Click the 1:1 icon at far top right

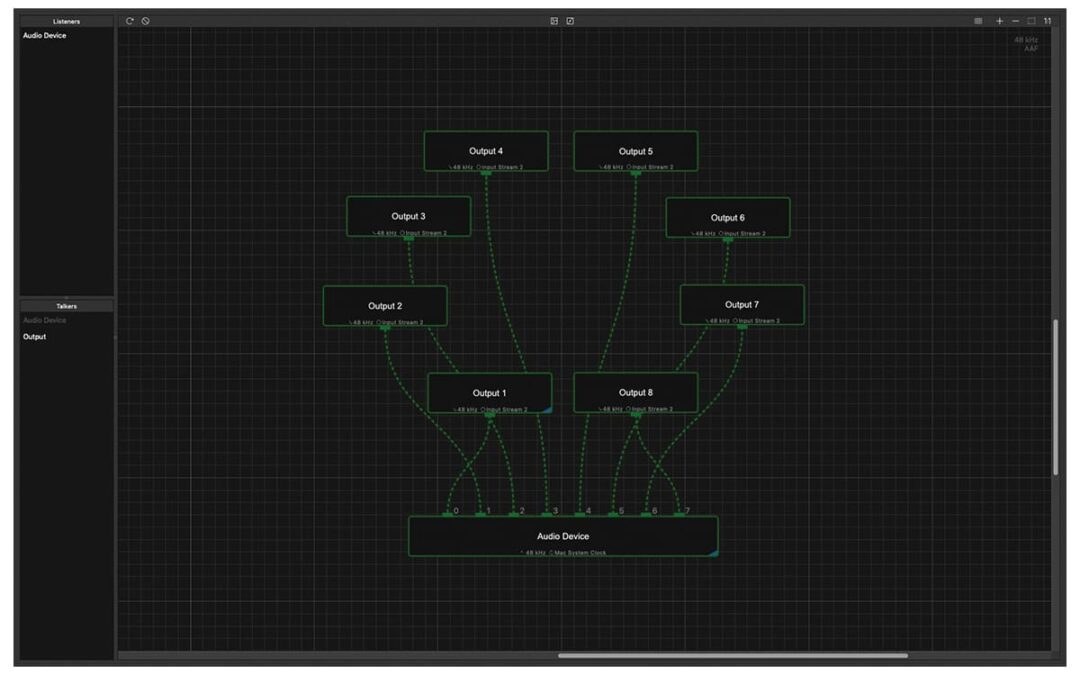[1047, 21]
